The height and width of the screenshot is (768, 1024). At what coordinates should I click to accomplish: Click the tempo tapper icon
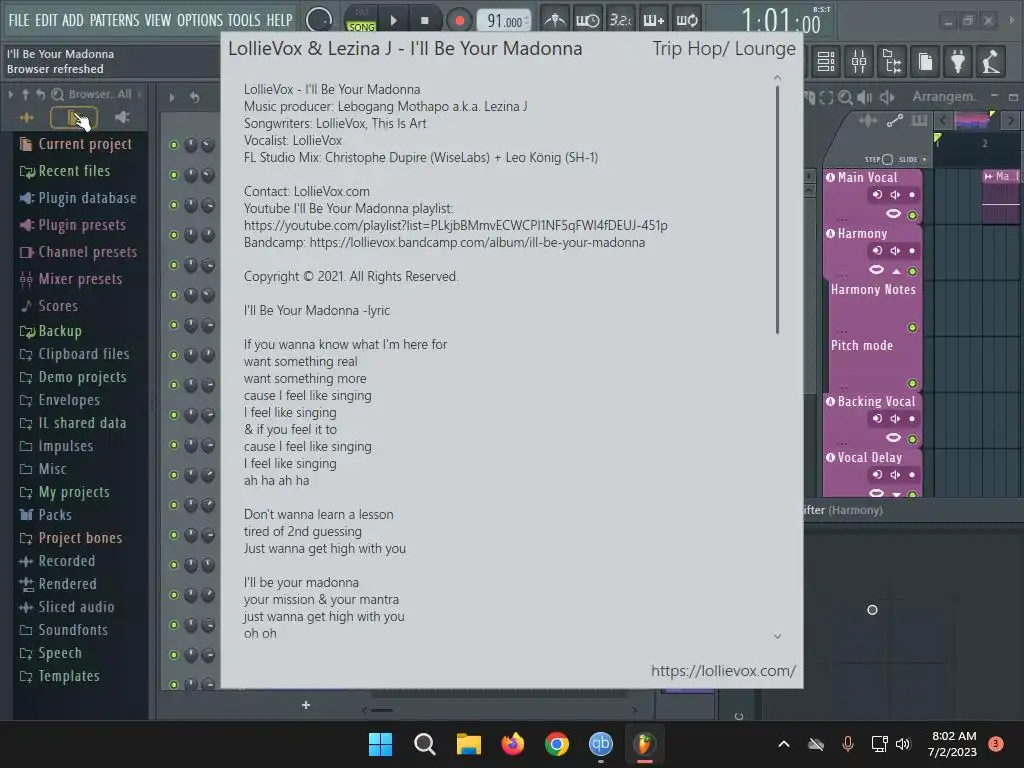click(x=991, y=61)
